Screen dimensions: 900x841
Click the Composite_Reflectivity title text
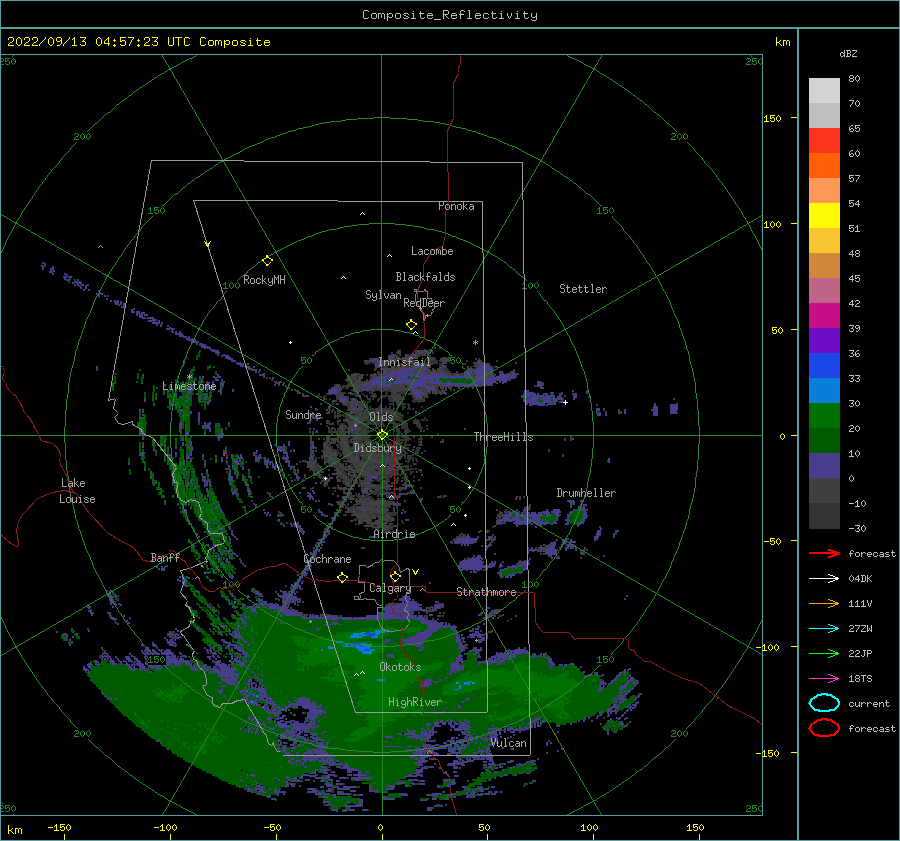449,15
